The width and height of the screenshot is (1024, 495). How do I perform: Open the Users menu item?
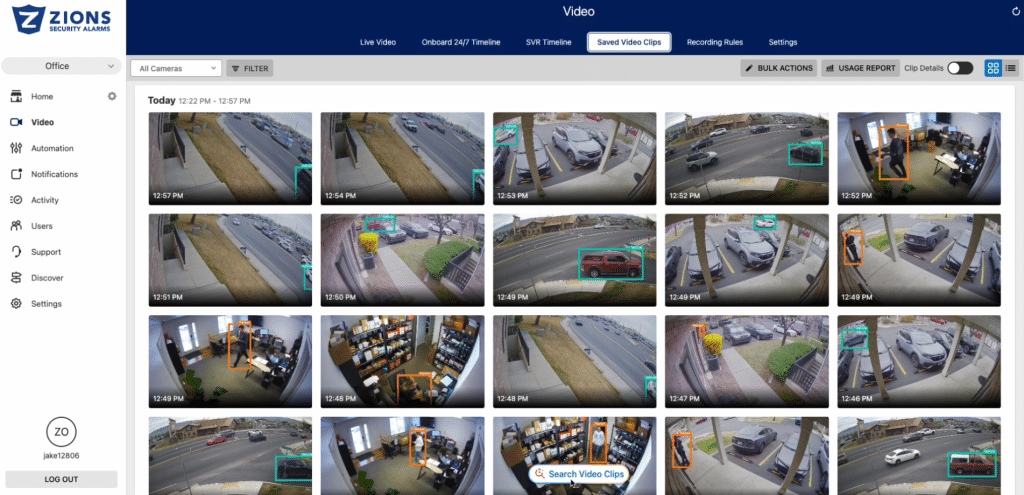coord(42,226)
